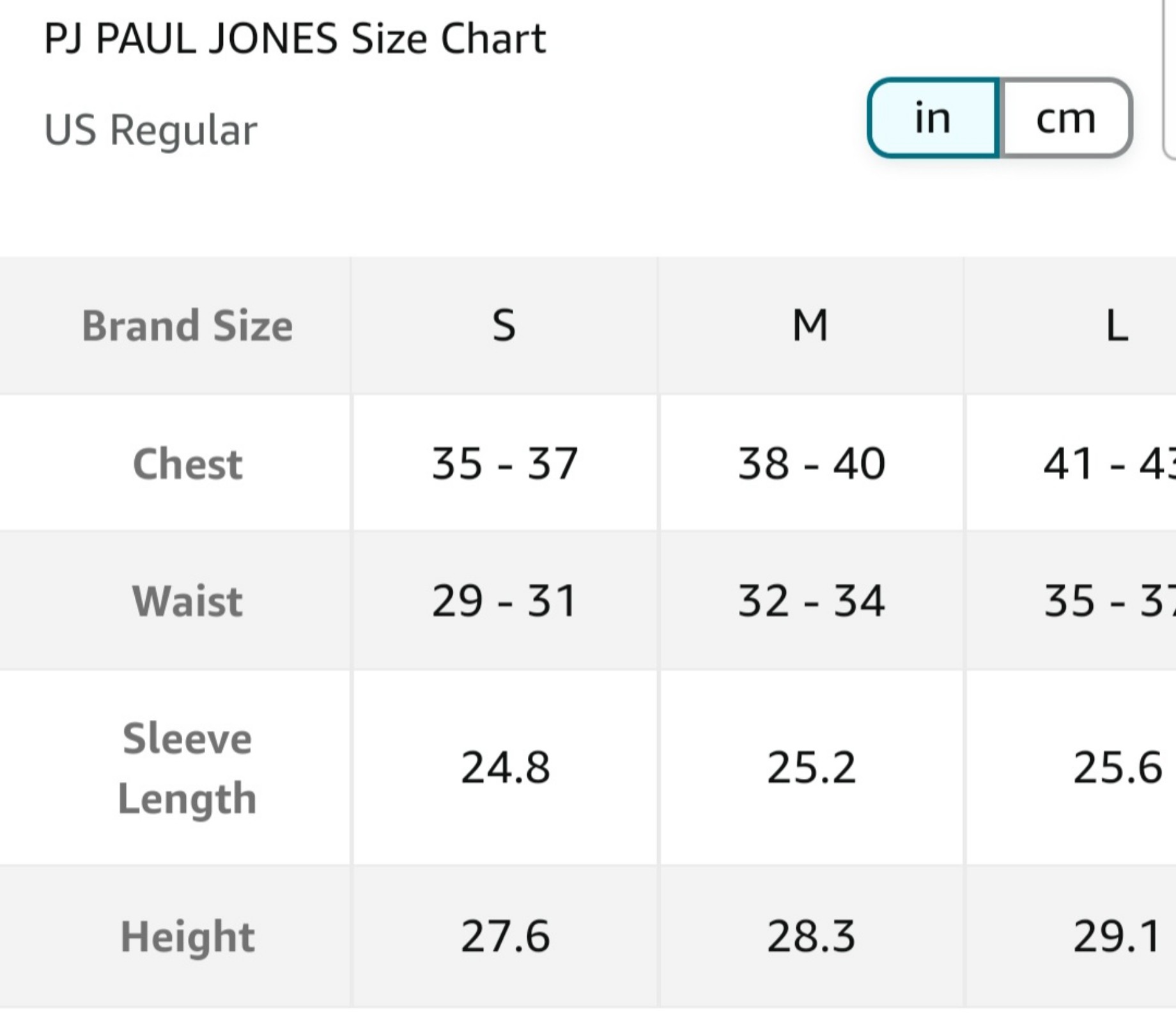Click the Sleeve Length row label

187,768
